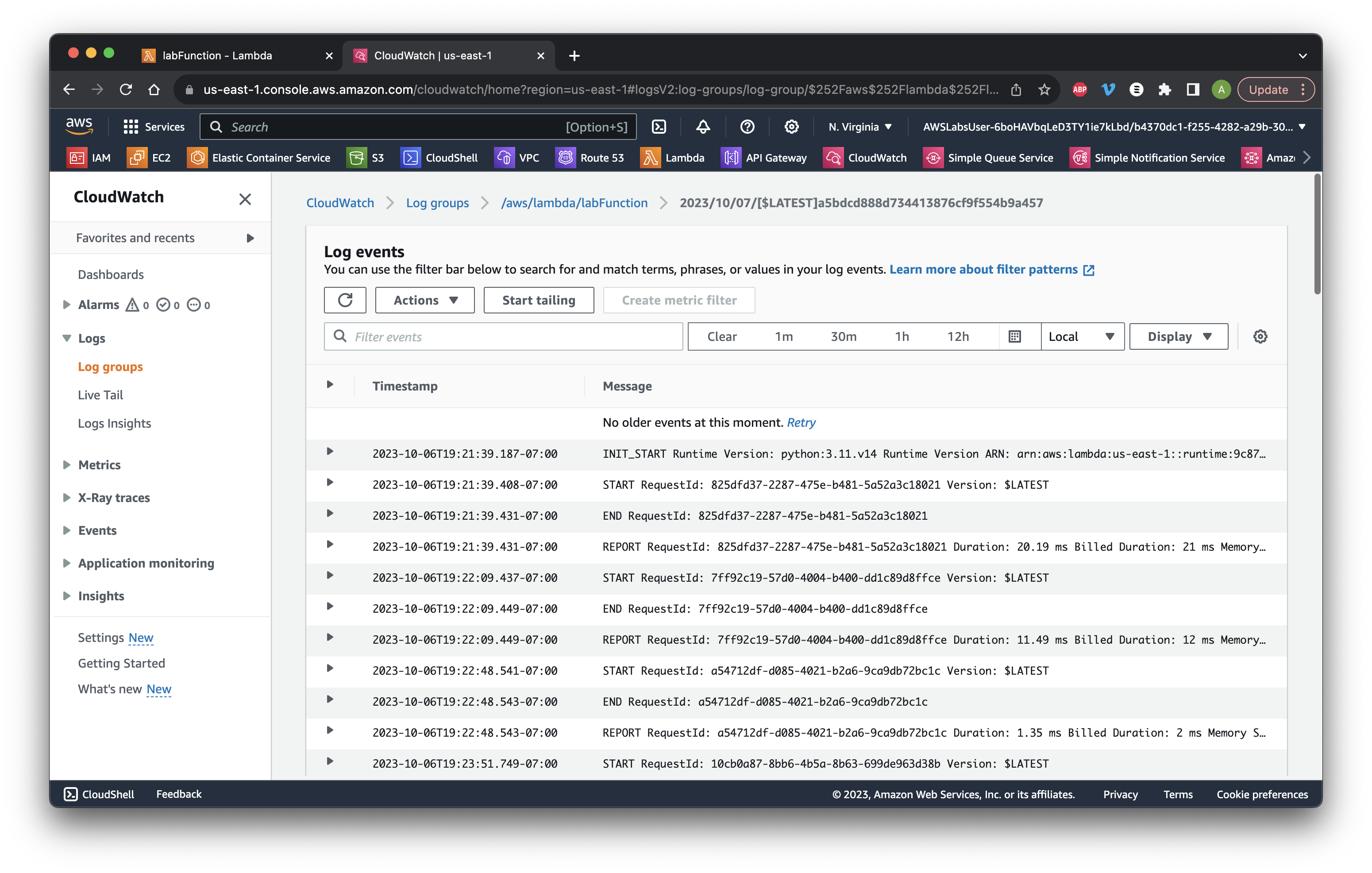Click Retry for older events

pyautogui.click(x=801, y=423)
